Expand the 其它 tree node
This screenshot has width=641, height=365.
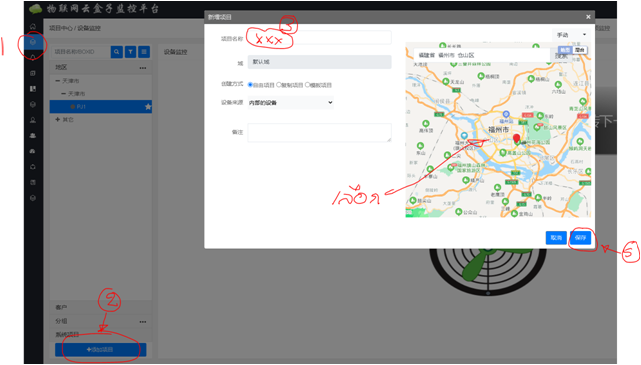click(58, 119)
